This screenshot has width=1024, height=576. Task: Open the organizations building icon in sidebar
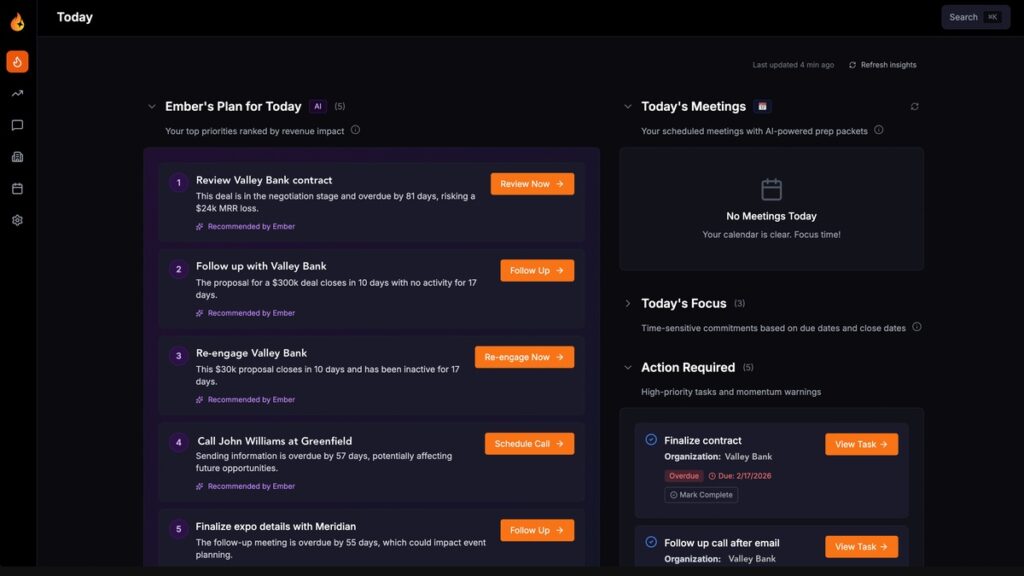coord(17,157)
